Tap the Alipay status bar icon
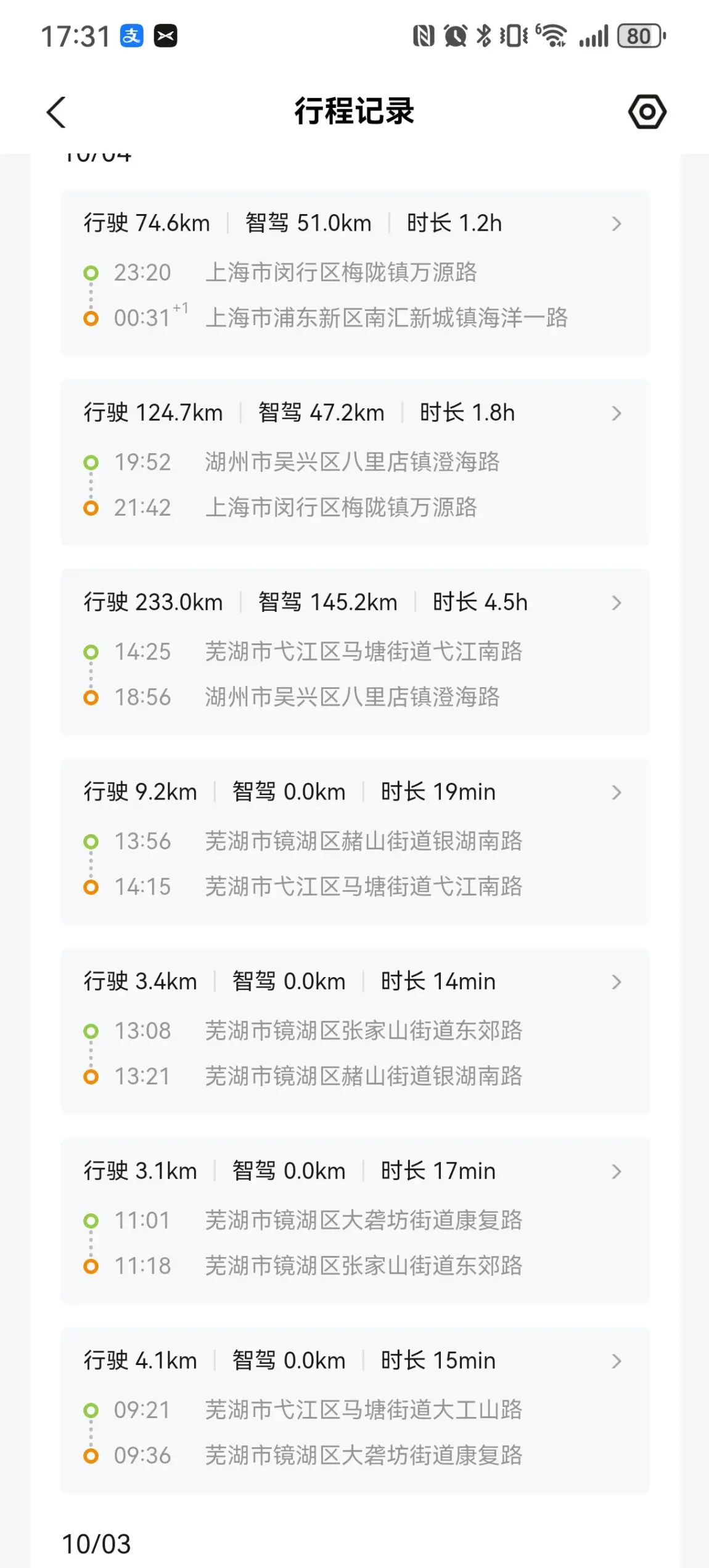 [131, 36]
